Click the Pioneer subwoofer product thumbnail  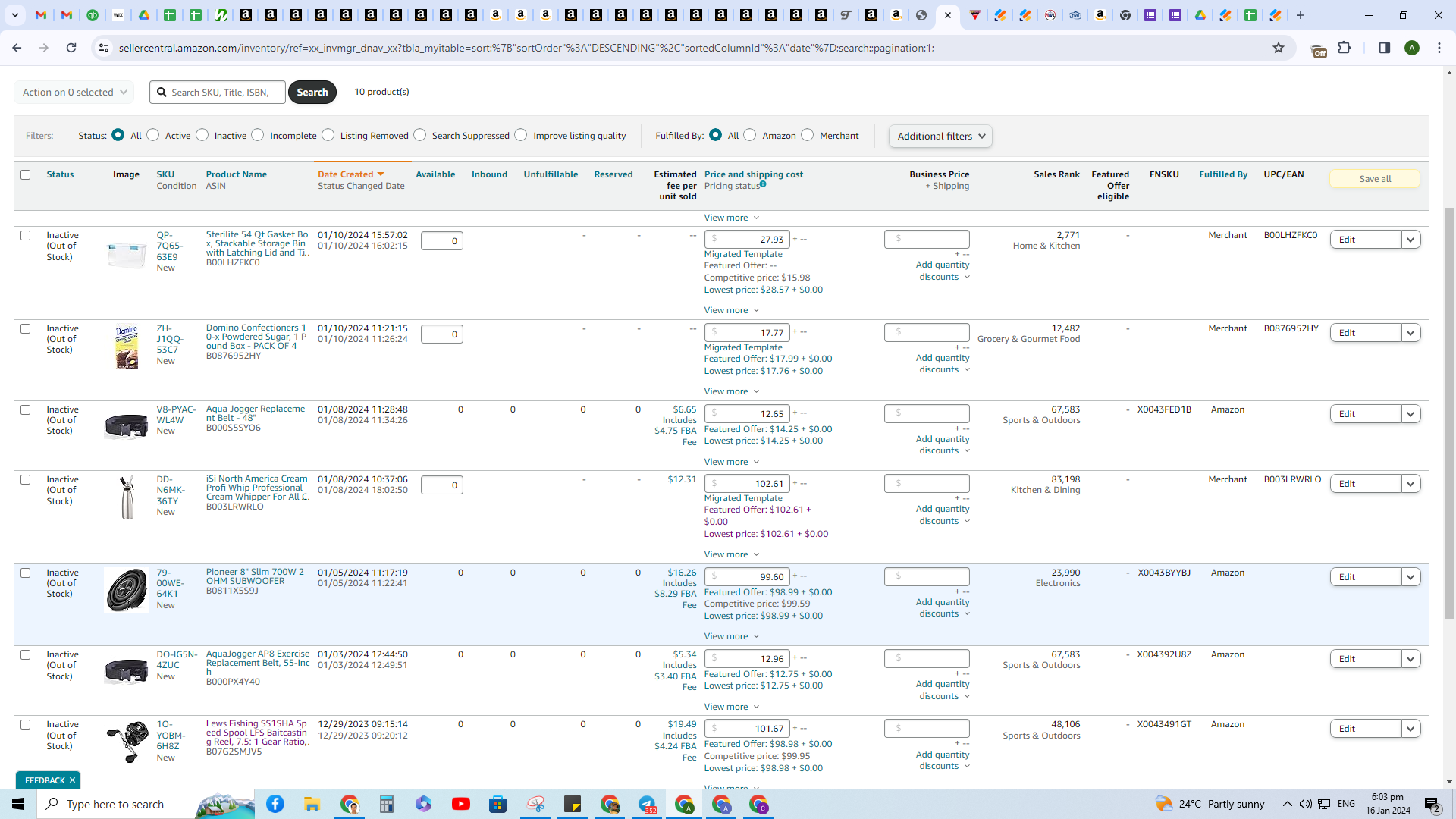pos(127,590)
